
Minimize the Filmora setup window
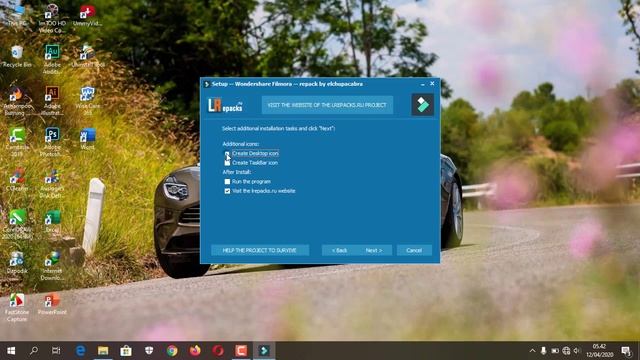[422, 84]
